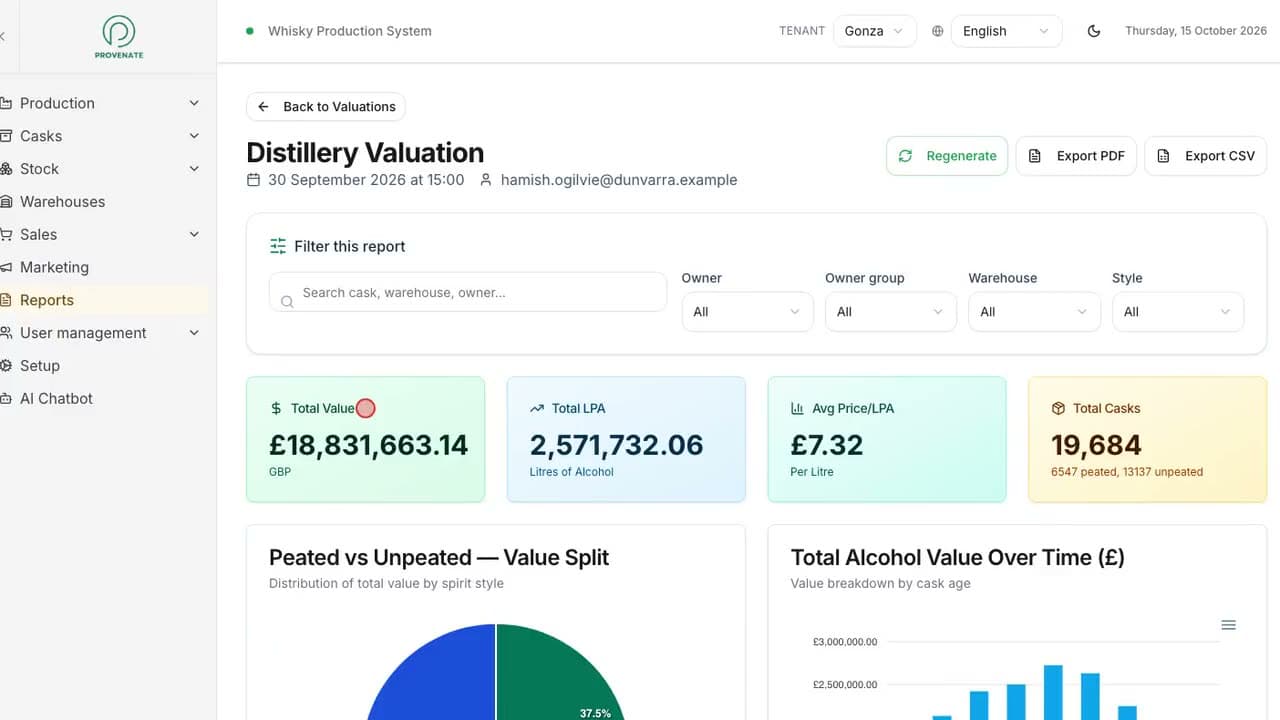Click the Peated vs Unpeated — Value Split heading

pyautogui.click(x=439, y=557)
